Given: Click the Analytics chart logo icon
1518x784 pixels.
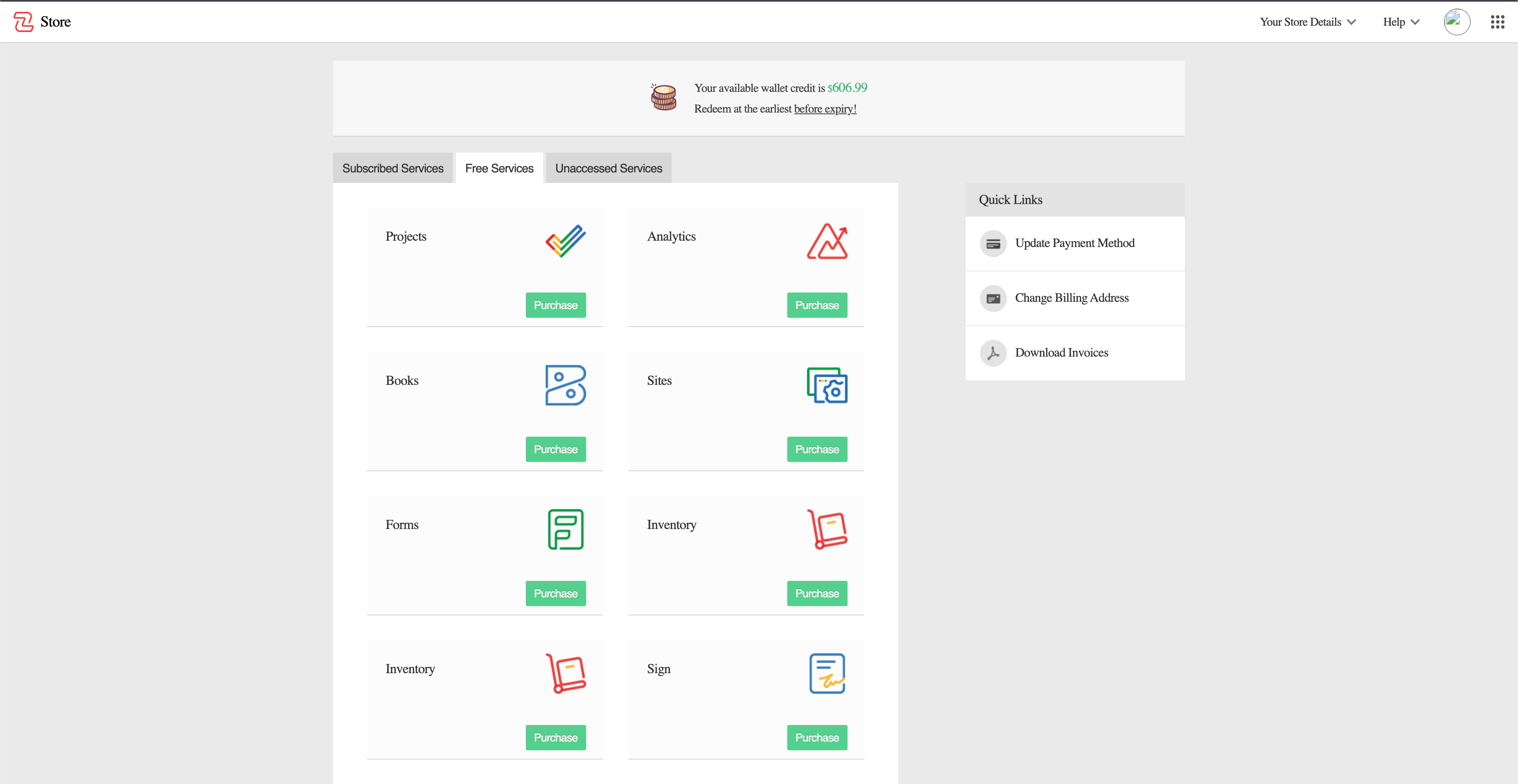Looking at the screenshot, I should pos(827,241).
